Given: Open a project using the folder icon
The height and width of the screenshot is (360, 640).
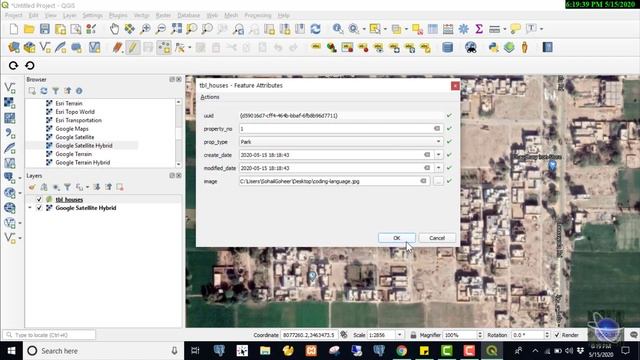Looking at the screenshot, I should (x=29, y=29).
